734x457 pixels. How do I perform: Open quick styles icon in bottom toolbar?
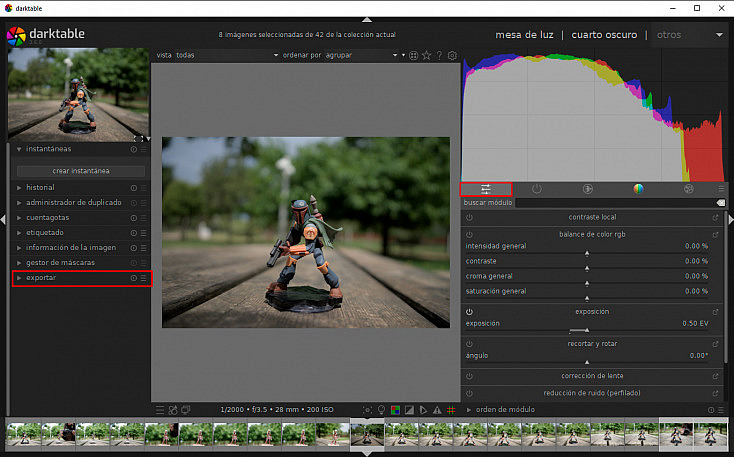(173, 410)
